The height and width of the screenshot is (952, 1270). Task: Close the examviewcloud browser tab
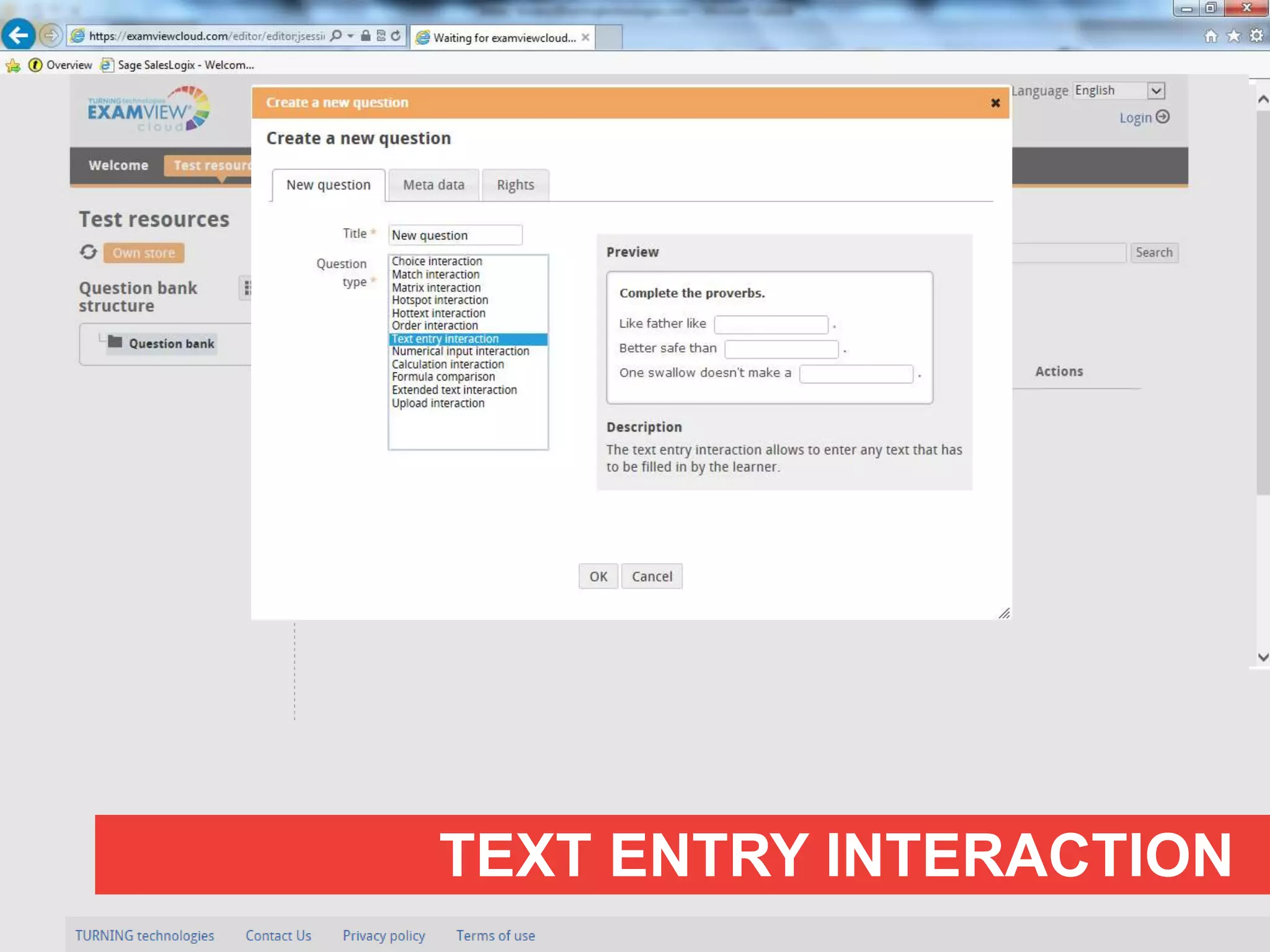585,37
